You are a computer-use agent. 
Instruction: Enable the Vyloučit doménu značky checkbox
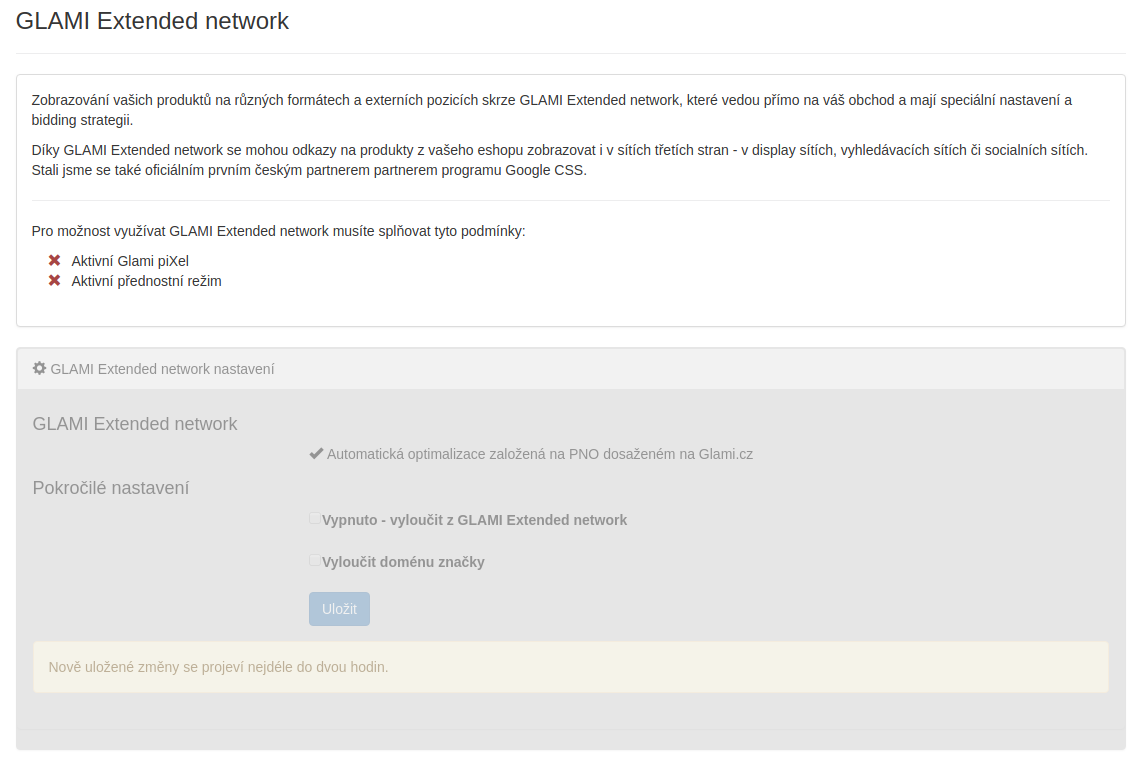tap(314, 560)
